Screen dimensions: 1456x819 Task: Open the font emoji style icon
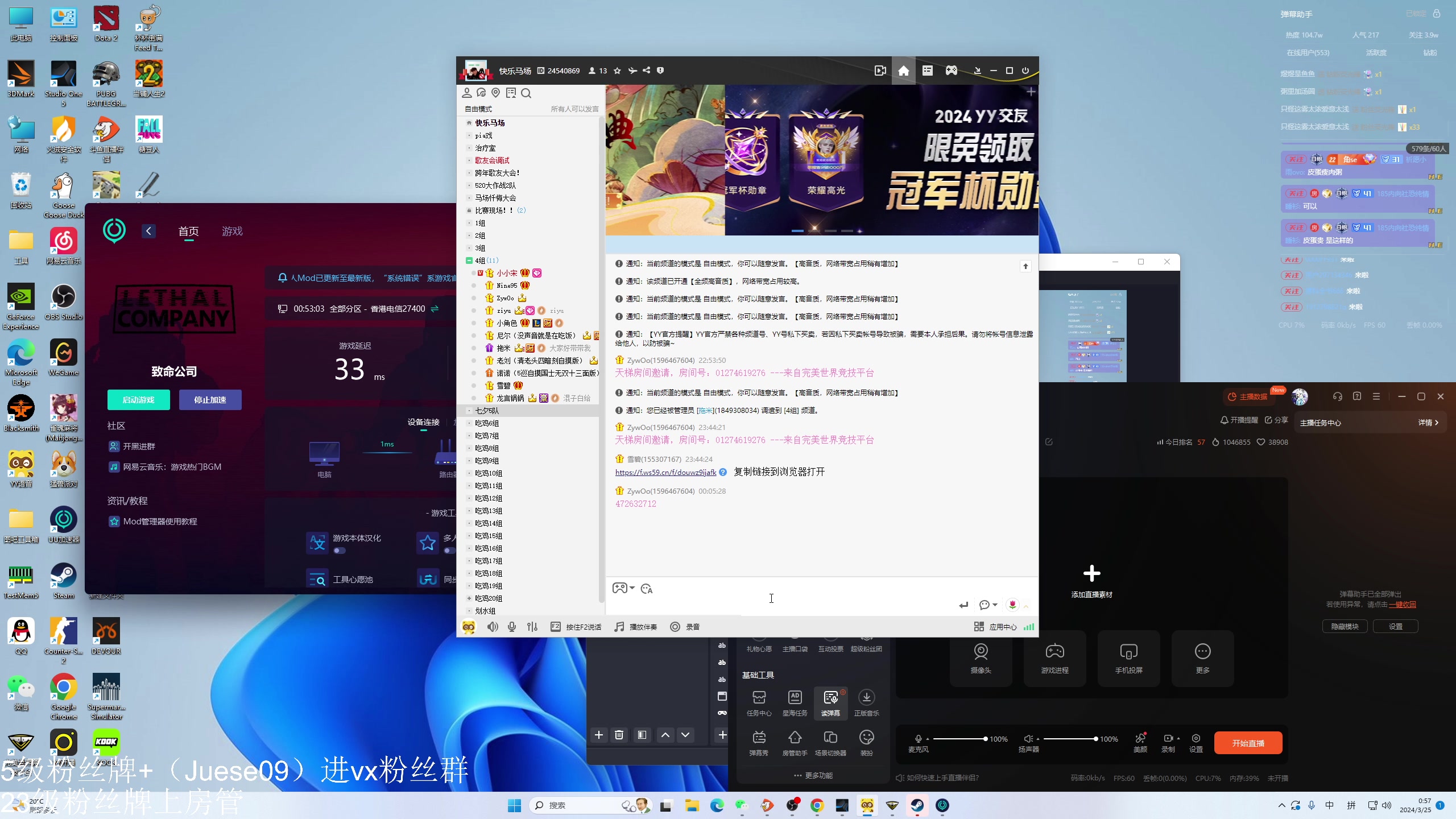[x=647, y=589]
